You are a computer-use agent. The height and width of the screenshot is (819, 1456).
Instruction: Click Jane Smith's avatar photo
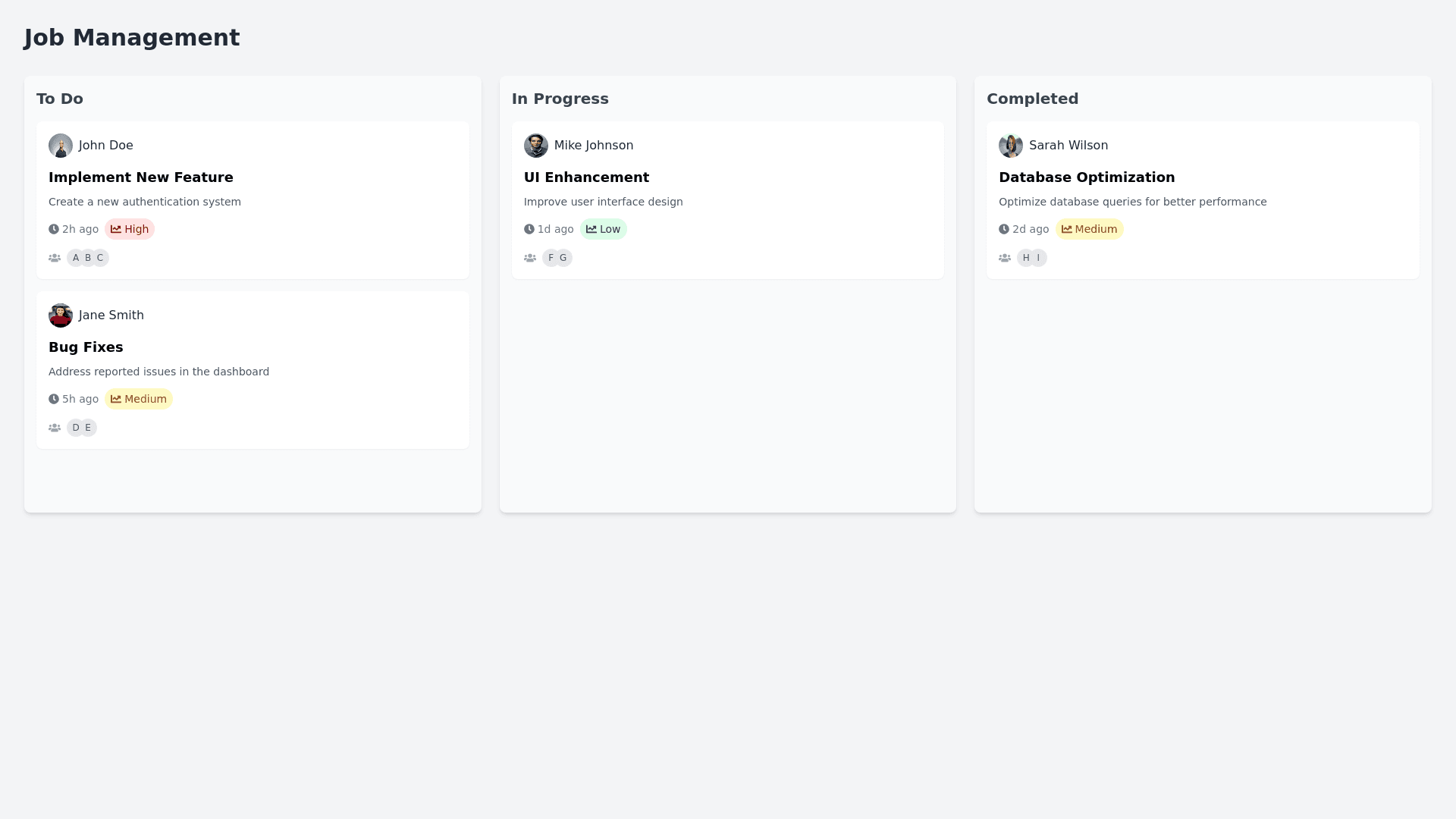tap(61, 315)
